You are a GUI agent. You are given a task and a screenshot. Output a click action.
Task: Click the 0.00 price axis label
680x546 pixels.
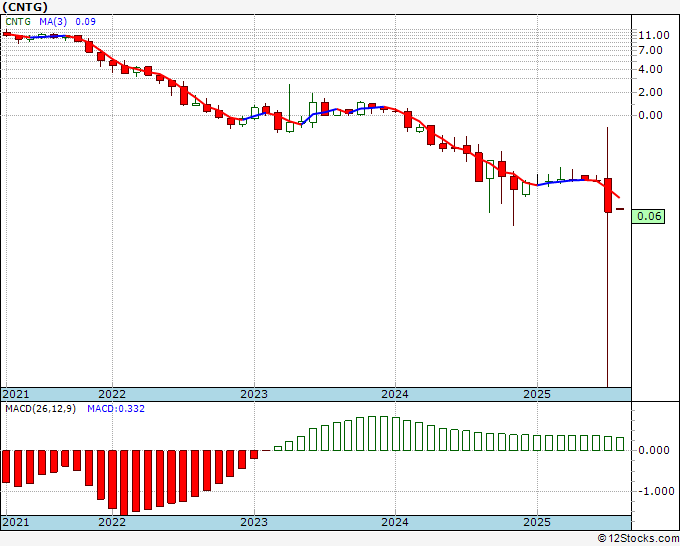[650, 115]
